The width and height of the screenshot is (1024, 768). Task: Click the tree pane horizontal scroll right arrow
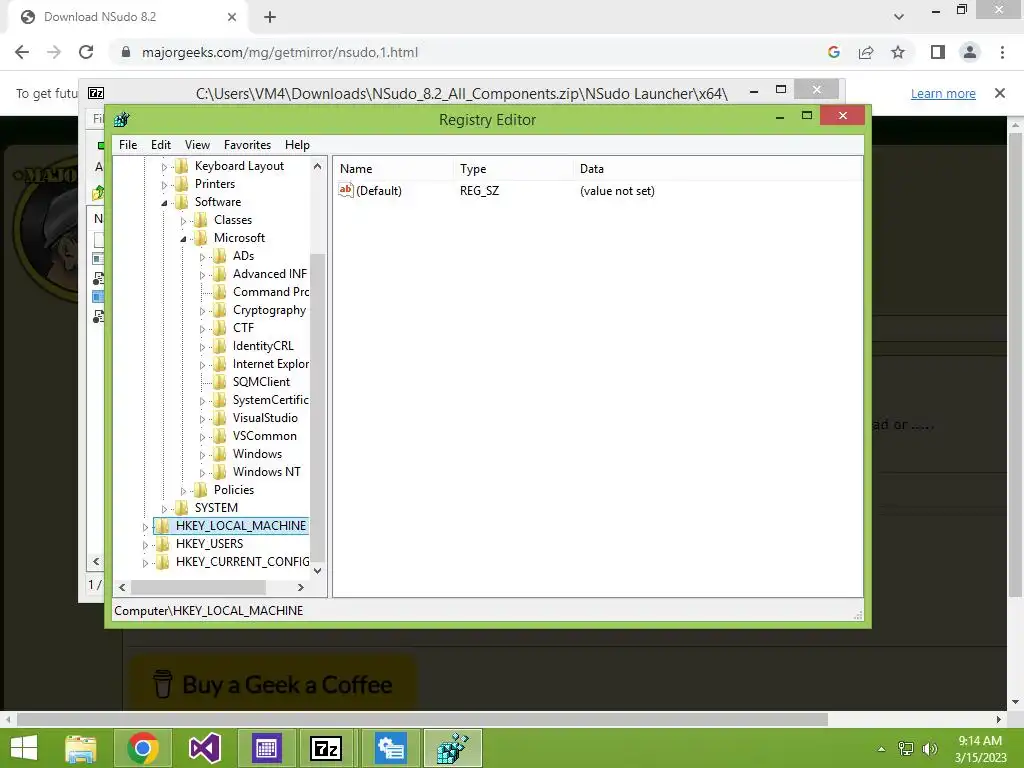pos(300,587)
